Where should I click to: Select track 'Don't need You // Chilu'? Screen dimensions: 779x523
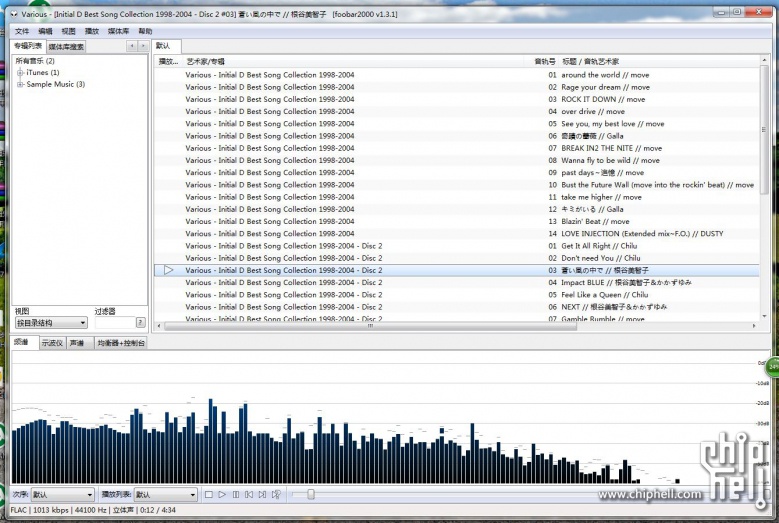pos(457,258)
